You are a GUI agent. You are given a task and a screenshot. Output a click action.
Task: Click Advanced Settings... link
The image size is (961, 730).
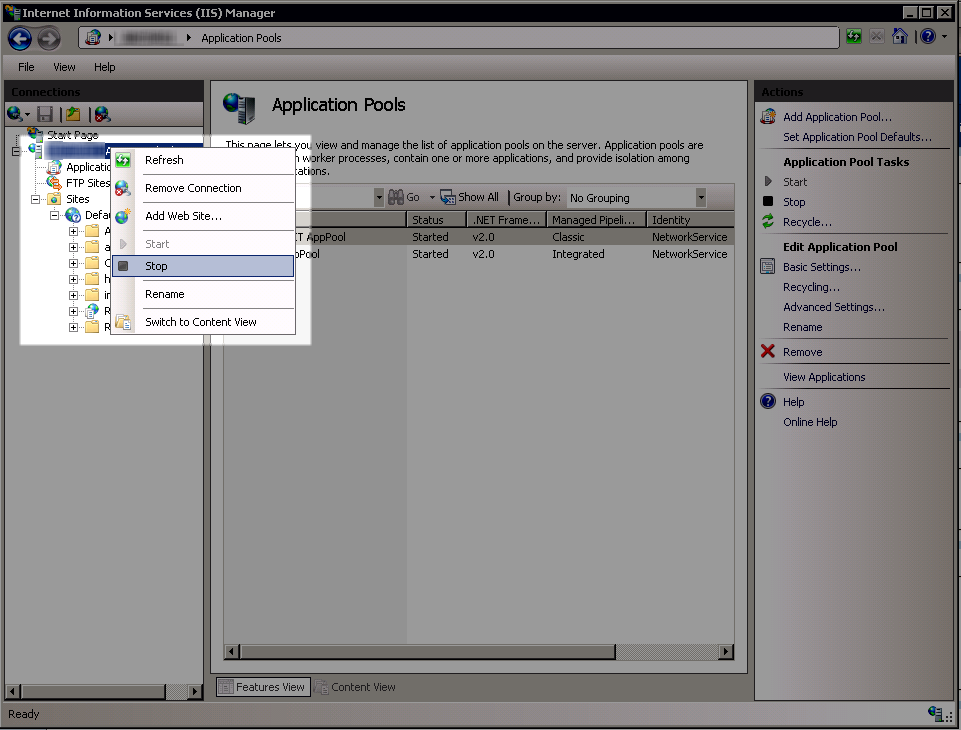(834, 307)
